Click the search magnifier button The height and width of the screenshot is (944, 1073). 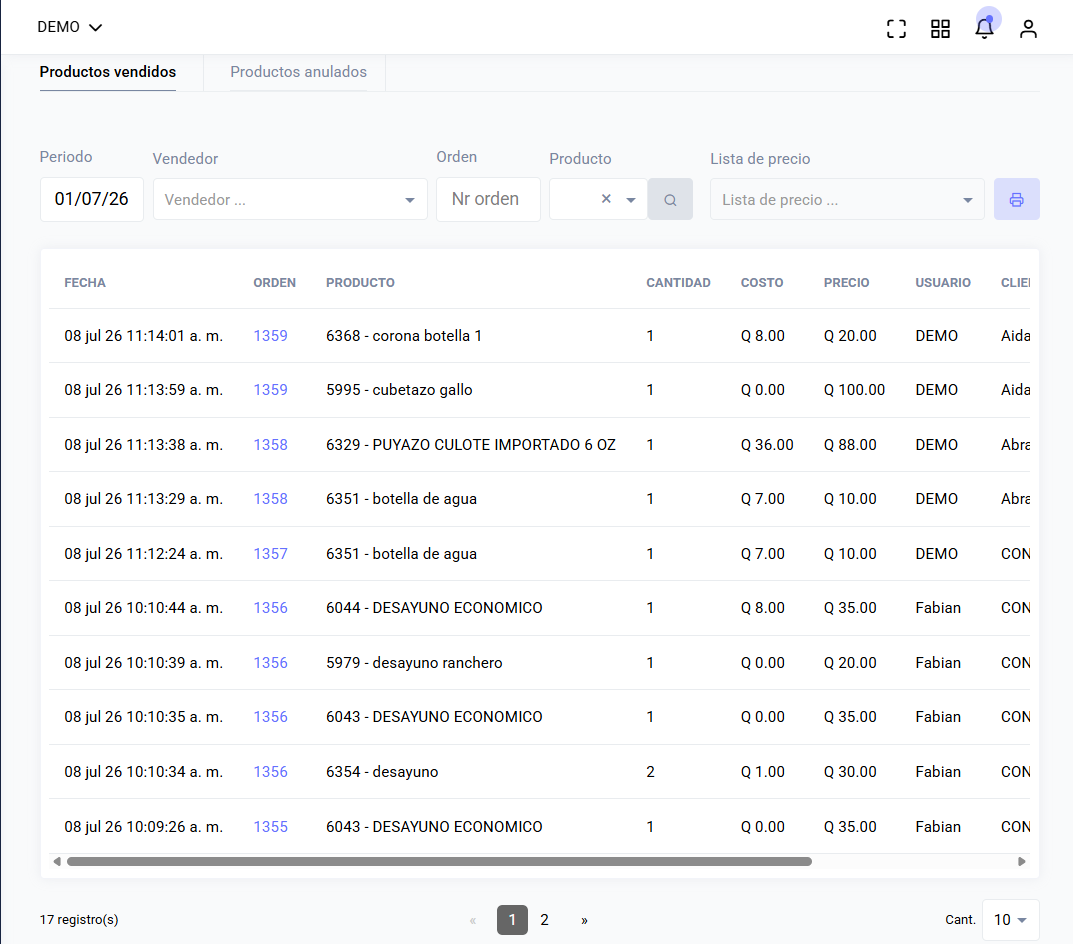(x=670, y=199)
